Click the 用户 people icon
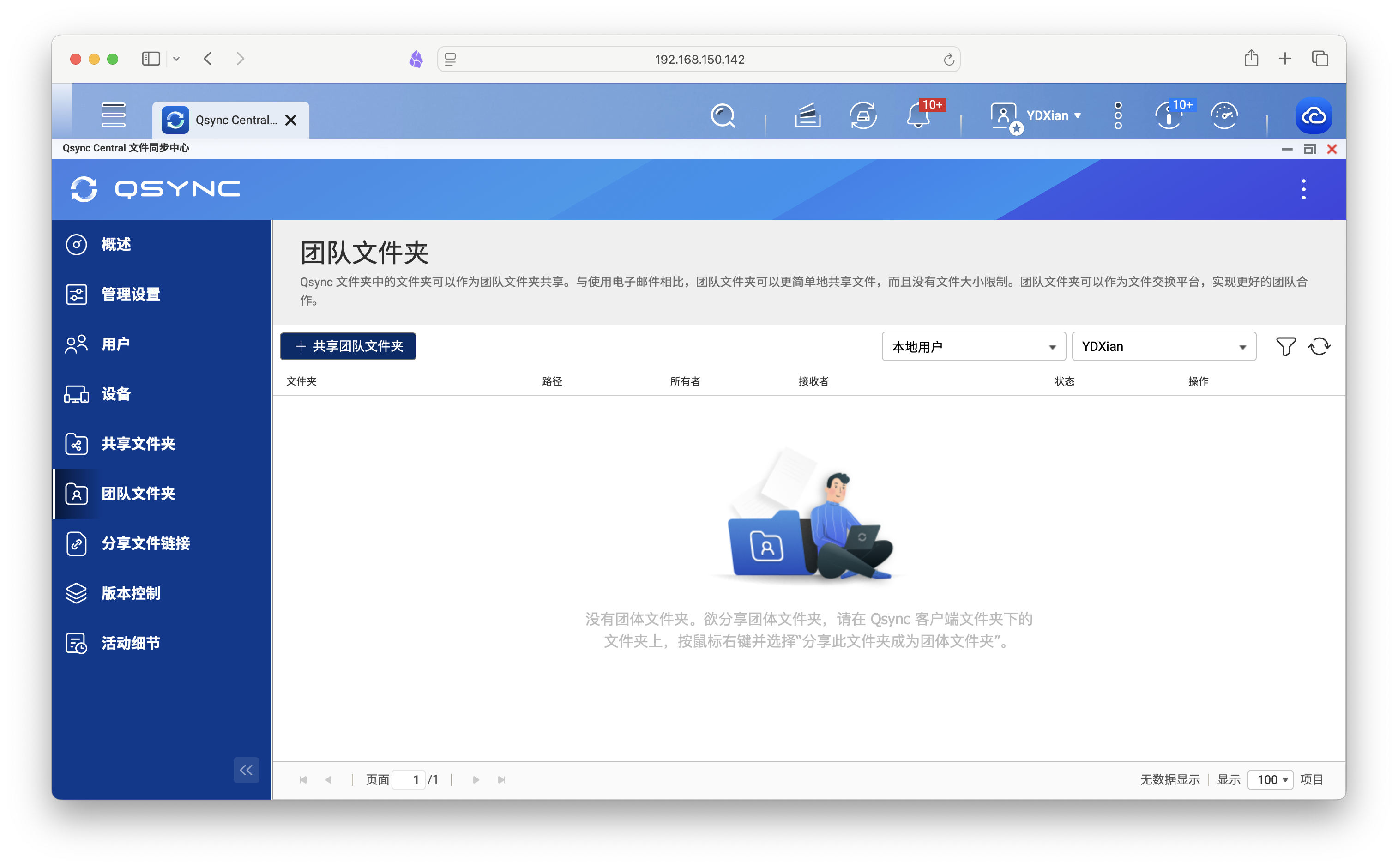The width and height of the screenshot is (1398, 868). (76, 344)
